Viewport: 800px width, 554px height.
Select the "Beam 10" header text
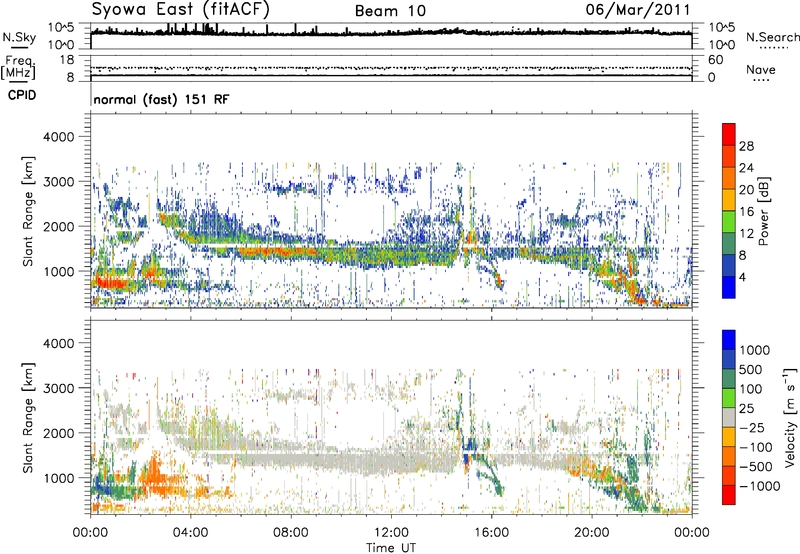coord(390,11)
